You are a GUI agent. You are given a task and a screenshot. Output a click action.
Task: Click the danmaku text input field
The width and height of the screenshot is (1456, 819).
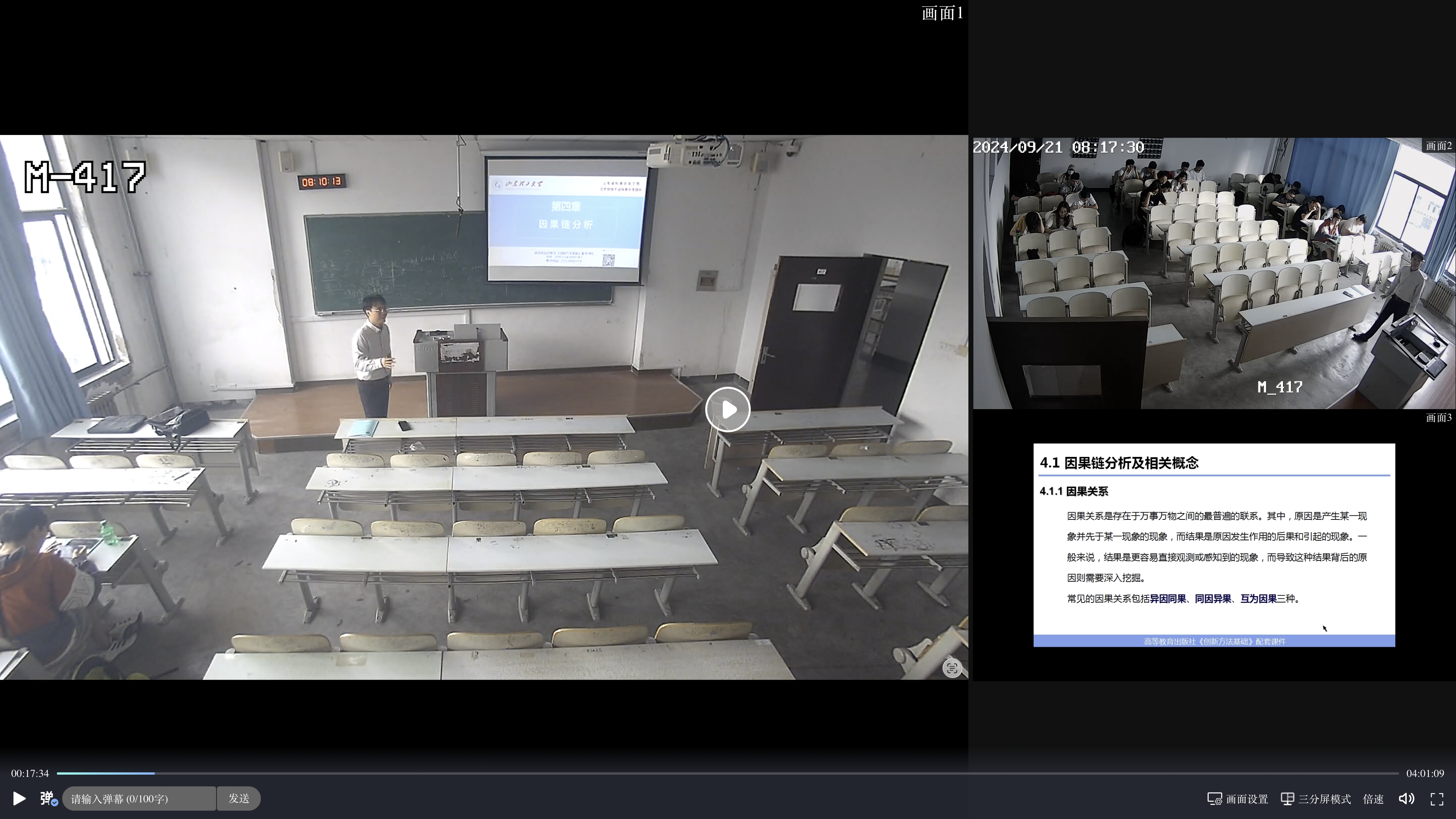[x=138, y=798]
